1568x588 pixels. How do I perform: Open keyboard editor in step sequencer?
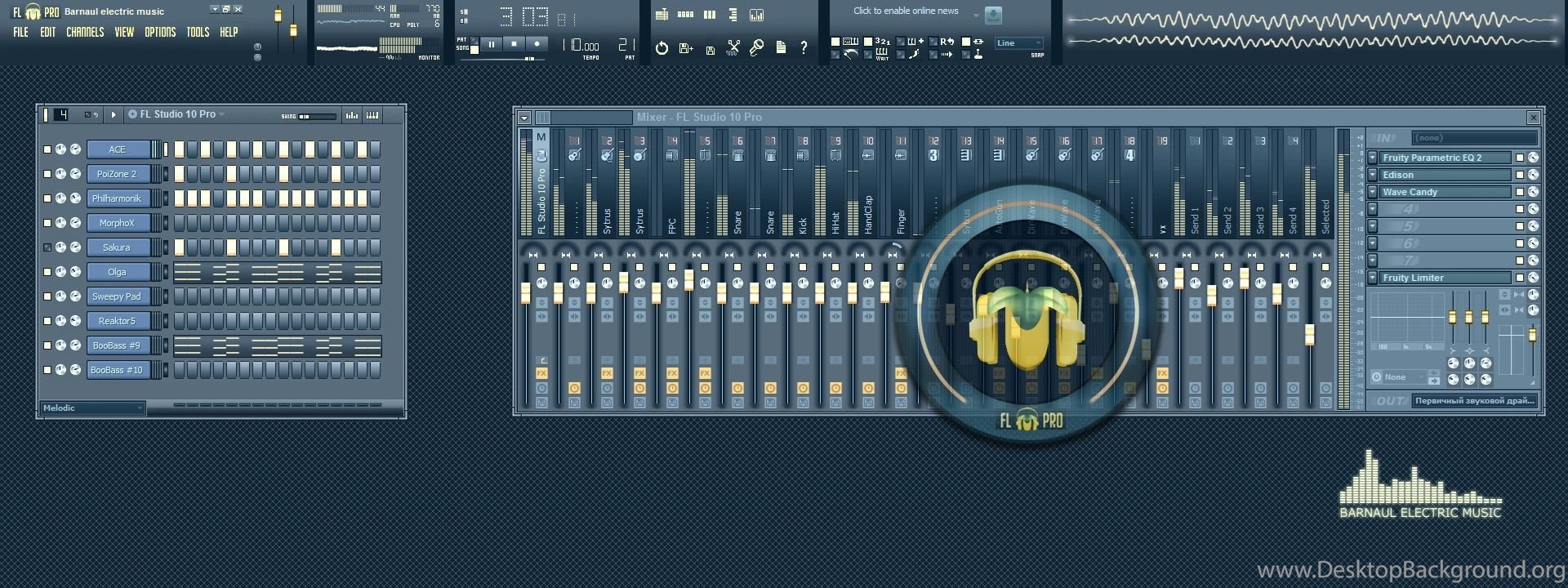pyautogui.click(x=372, y=115)
